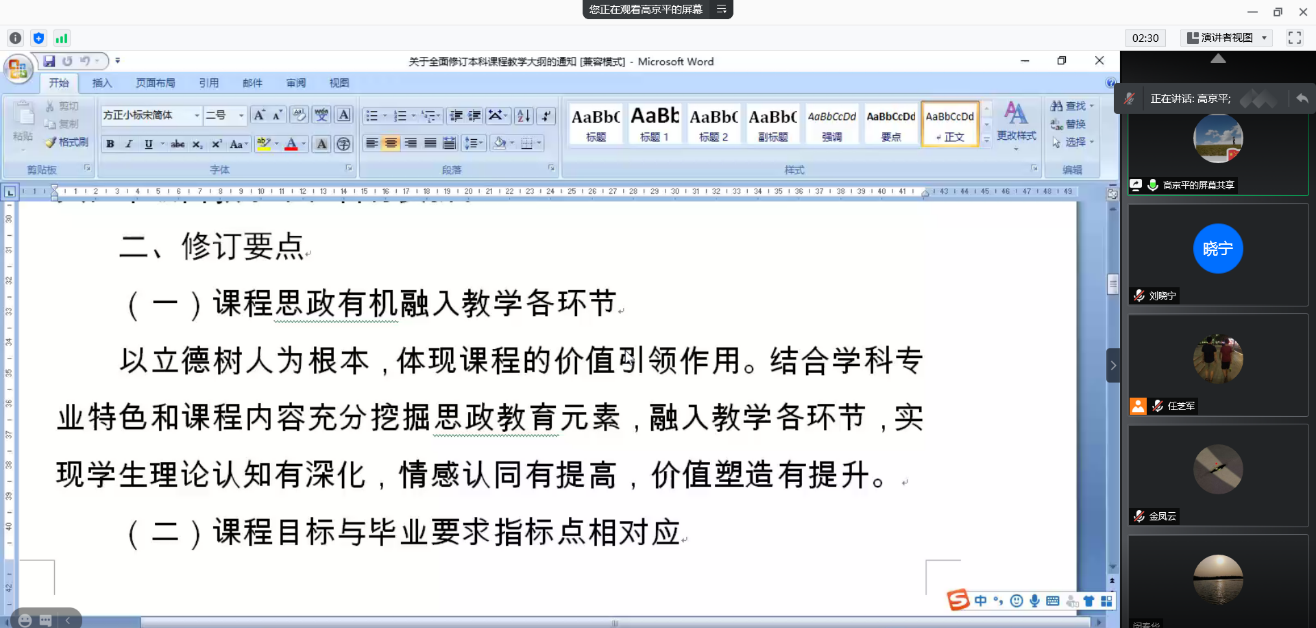
Task: Click the bullet list icon
Action: [373, 114]
